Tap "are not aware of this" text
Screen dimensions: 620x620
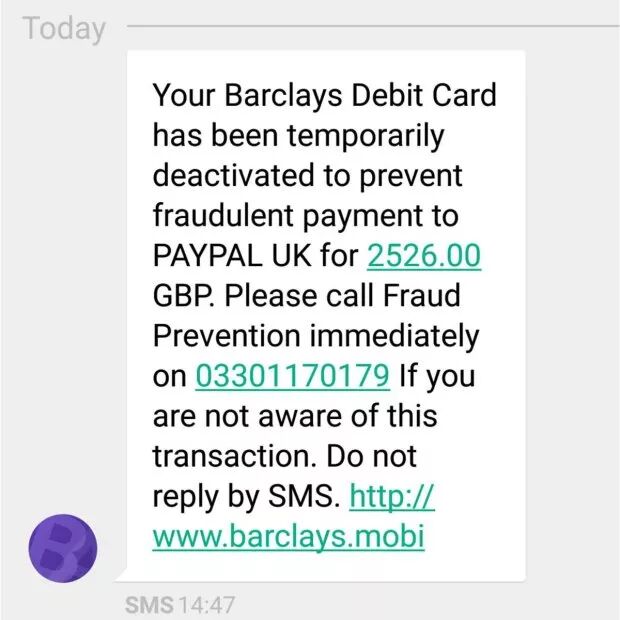coord(295,416)
